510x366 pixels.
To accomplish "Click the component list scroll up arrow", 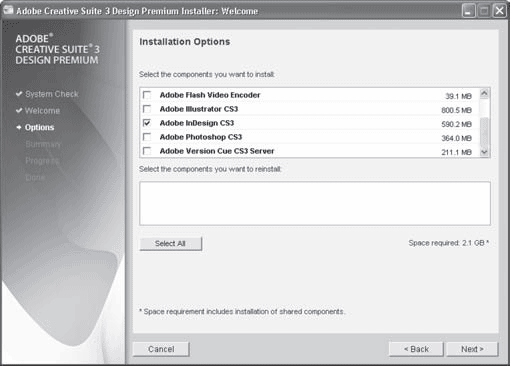I will click(484, 93).
